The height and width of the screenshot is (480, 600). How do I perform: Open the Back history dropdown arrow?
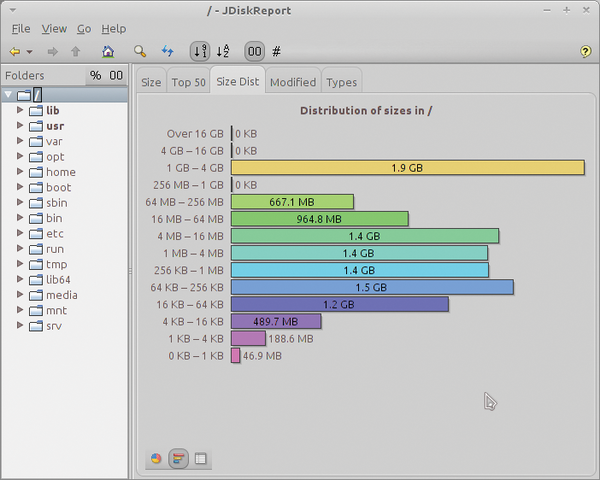tap(29, 52)
